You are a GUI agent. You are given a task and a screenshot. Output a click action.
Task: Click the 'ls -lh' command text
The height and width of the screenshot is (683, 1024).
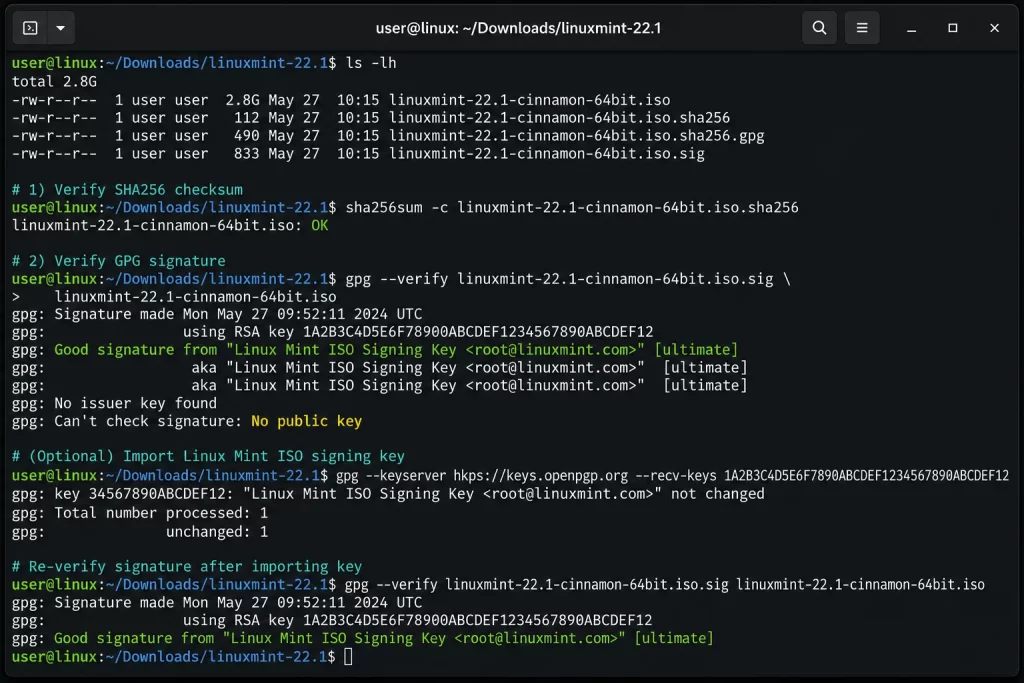[x=371, y=63]
